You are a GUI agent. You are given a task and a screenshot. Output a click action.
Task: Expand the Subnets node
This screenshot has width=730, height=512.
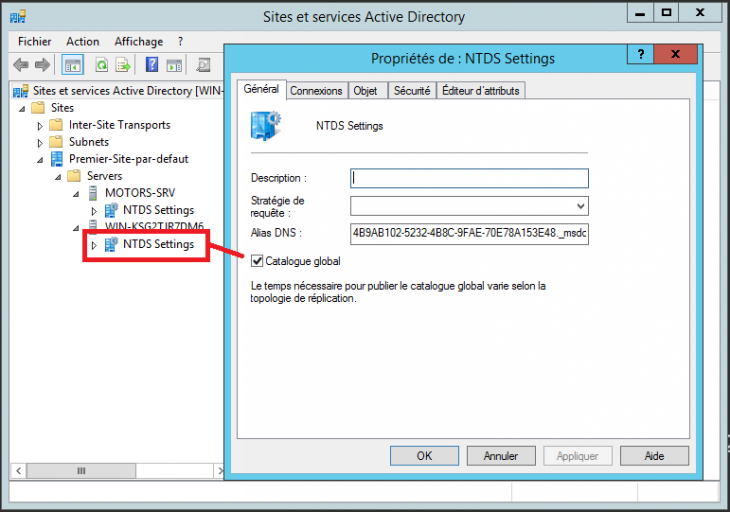pos(40,143)
